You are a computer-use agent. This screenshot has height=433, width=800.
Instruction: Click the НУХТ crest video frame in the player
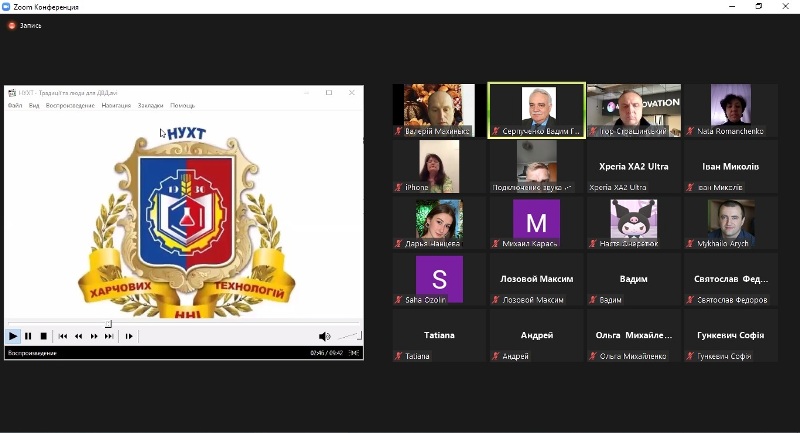[x=184, y=214]
